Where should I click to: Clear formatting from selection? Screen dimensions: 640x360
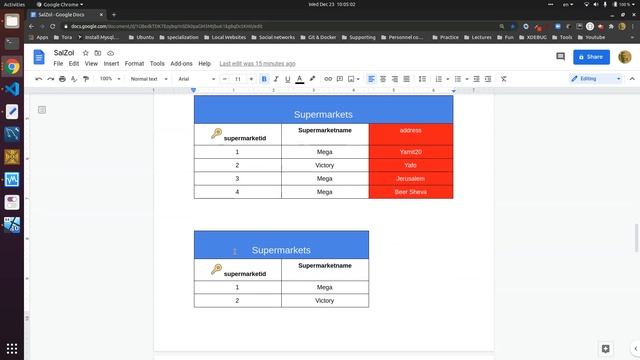504,79
